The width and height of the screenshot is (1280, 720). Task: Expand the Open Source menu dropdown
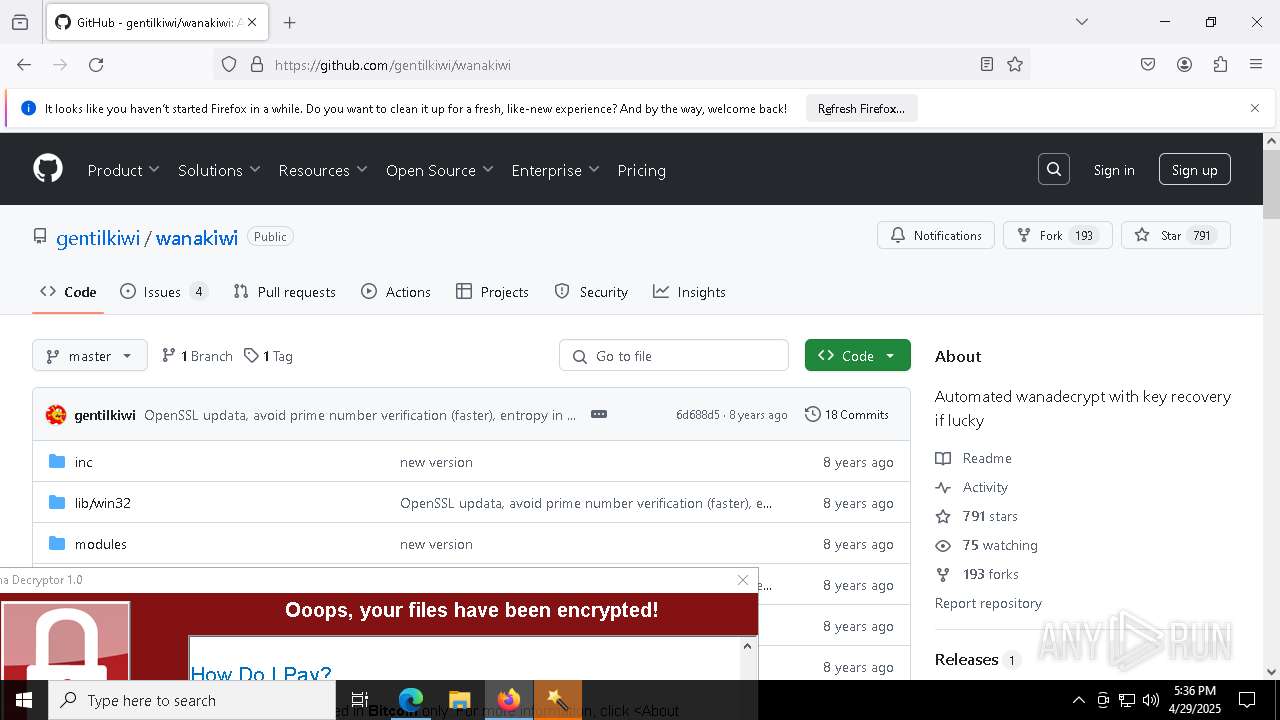[440, 170]
